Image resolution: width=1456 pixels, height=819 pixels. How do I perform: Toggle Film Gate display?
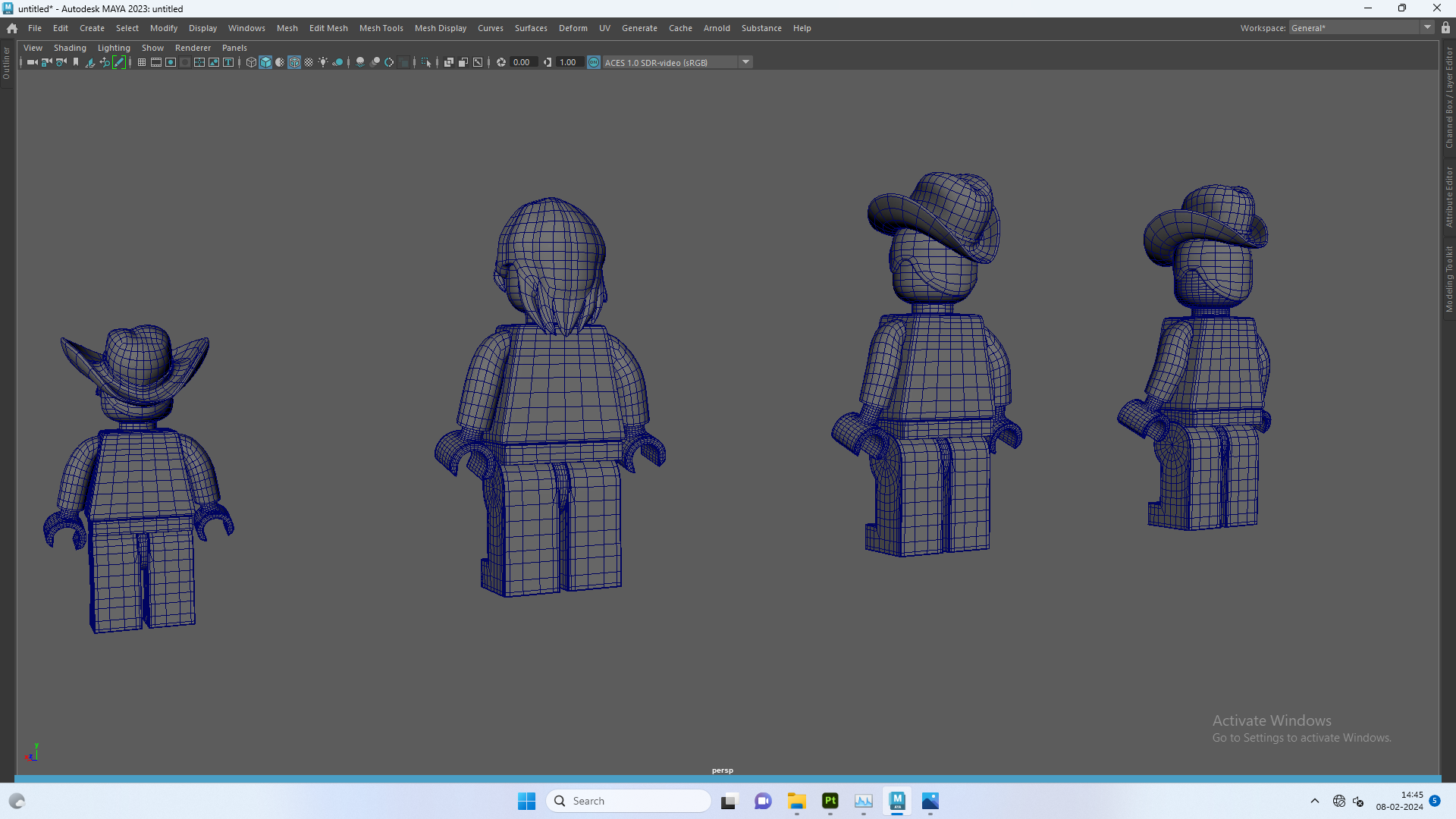click(156, 62)
